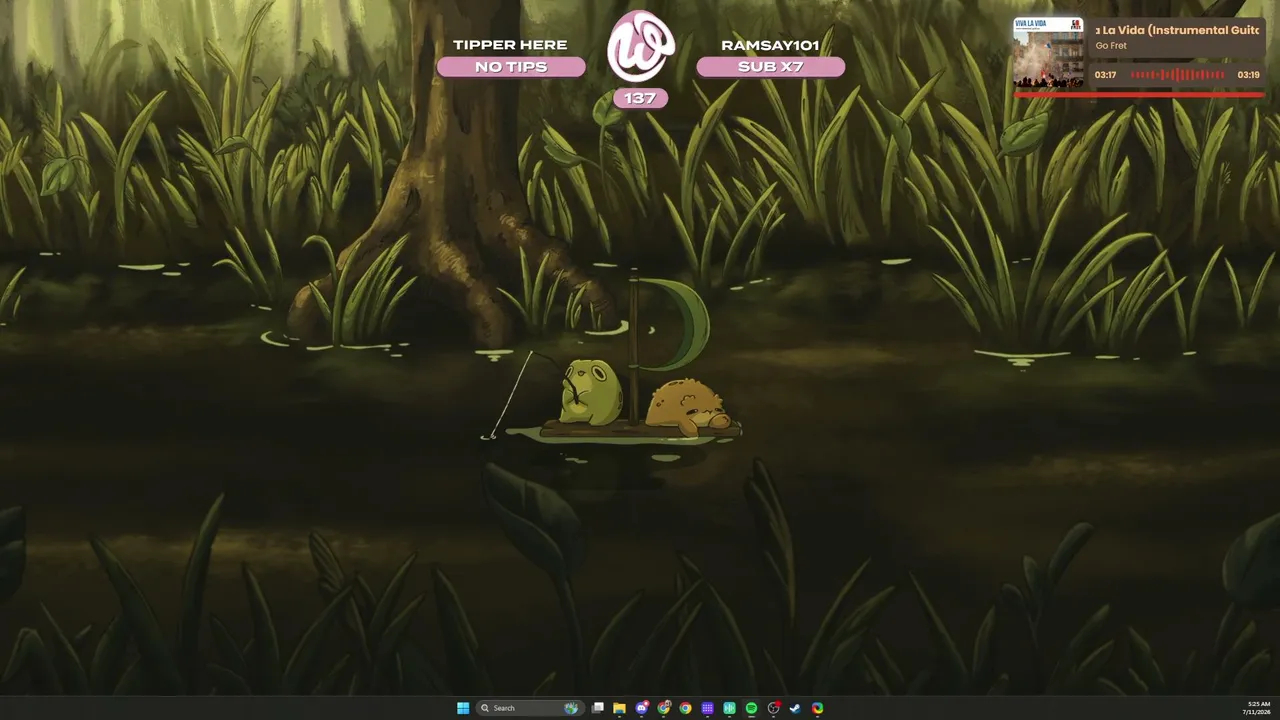Open the plain Google Chrome taskbar icon
1280x720 pixels.
(x=686, y=708)
